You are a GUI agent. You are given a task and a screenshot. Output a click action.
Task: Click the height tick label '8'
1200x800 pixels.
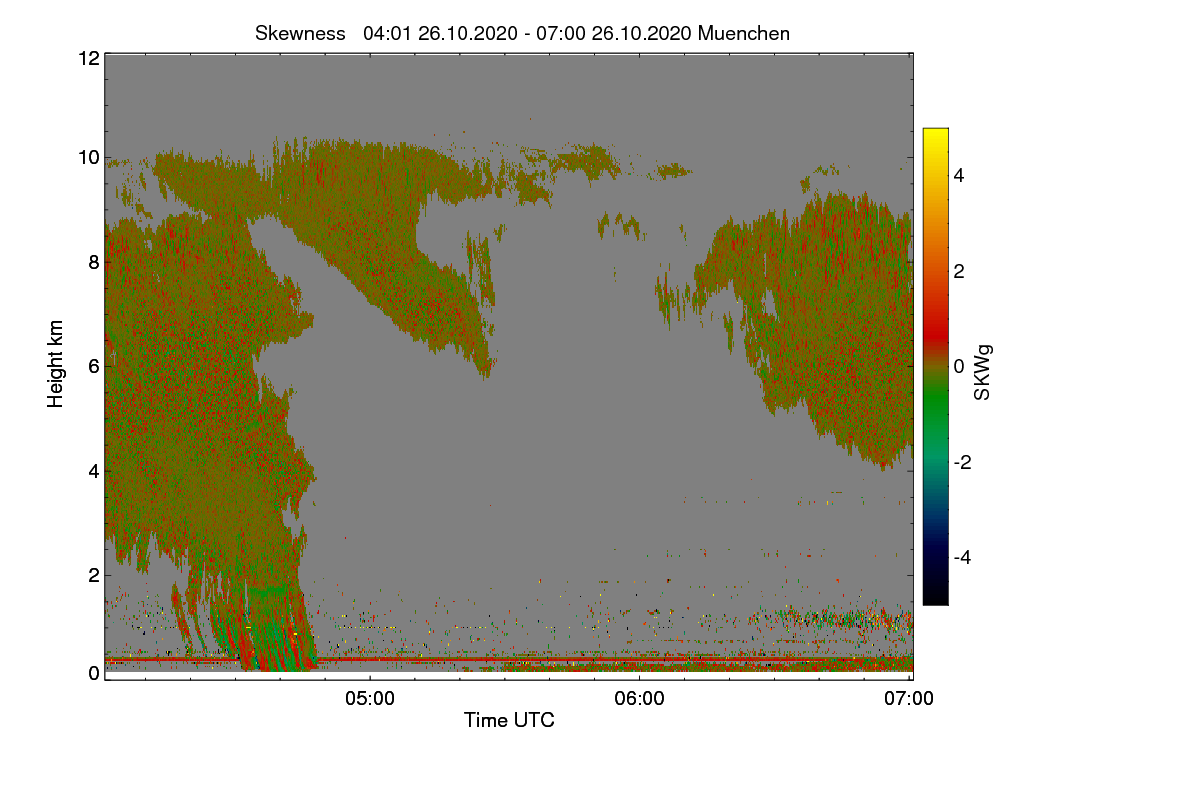point(94,262)
